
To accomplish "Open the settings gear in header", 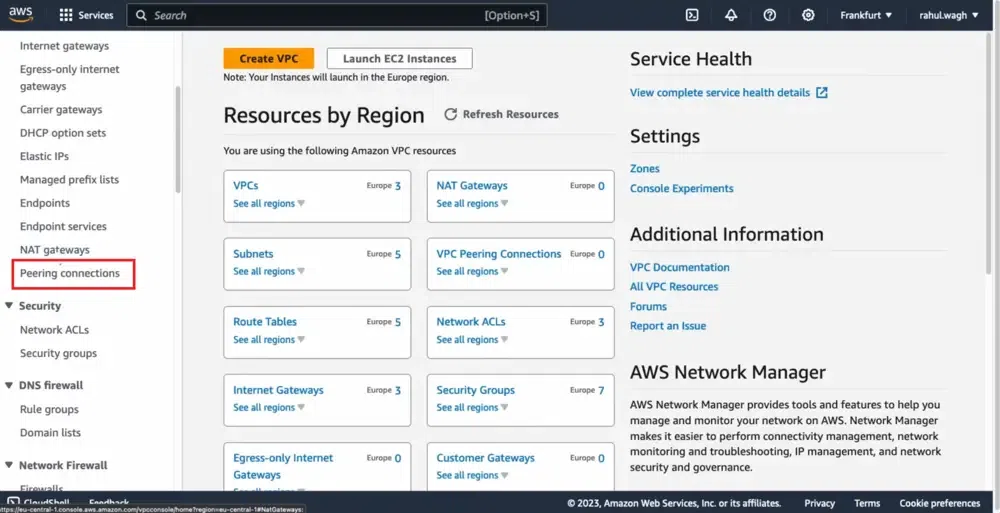I will click(x=808, y=15).
